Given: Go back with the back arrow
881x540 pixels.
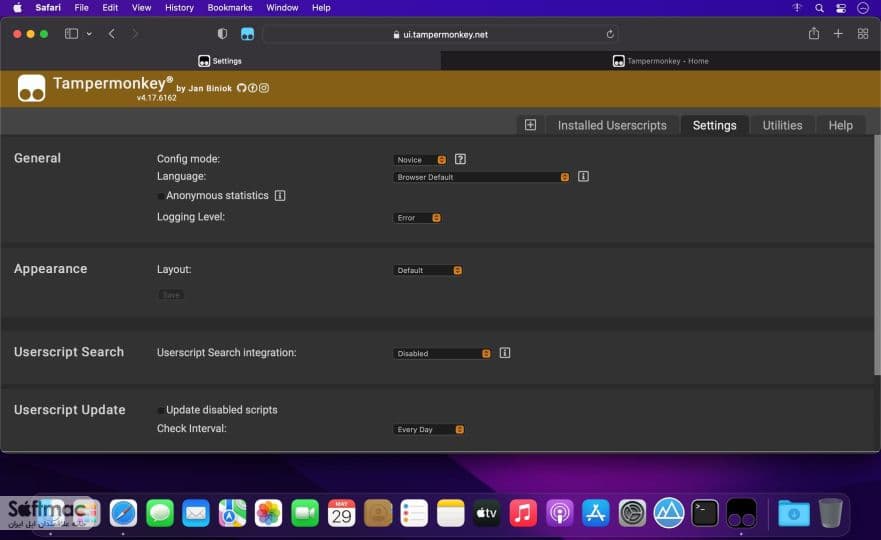Looking at the screenshot, I should pyautogui.click(x=112, y=34).
